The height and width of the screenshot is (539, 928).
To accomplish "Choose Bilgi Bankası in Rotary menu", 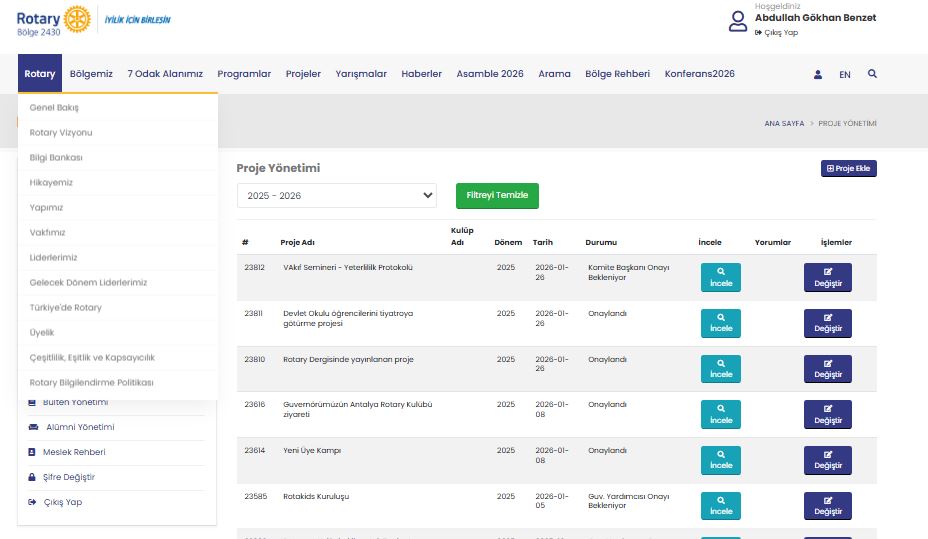I will (56, 157).
